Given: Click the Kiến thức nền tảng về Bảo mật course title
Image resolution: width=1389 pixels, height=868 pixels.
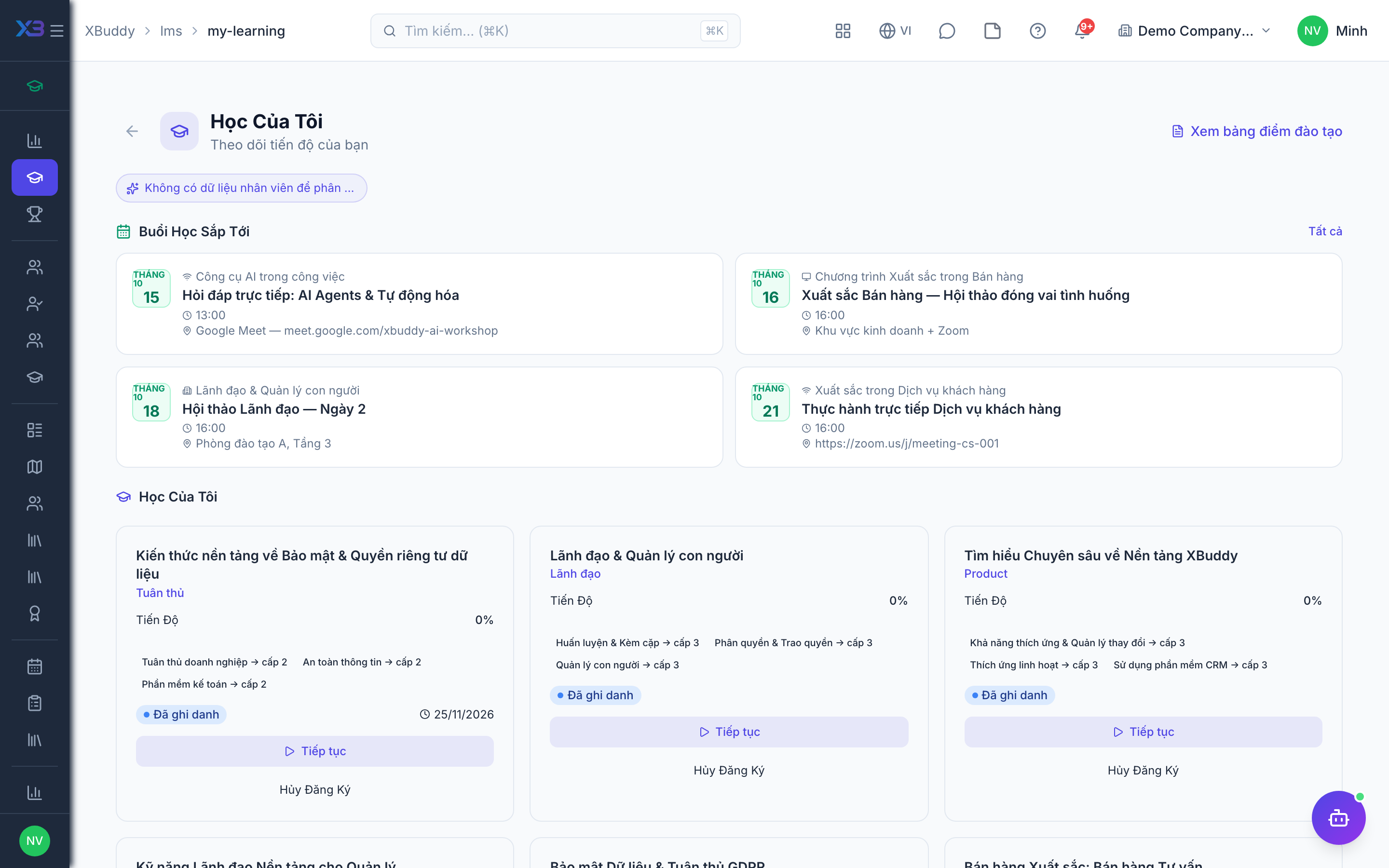Looking at the screenshot, I should (302, 564).
